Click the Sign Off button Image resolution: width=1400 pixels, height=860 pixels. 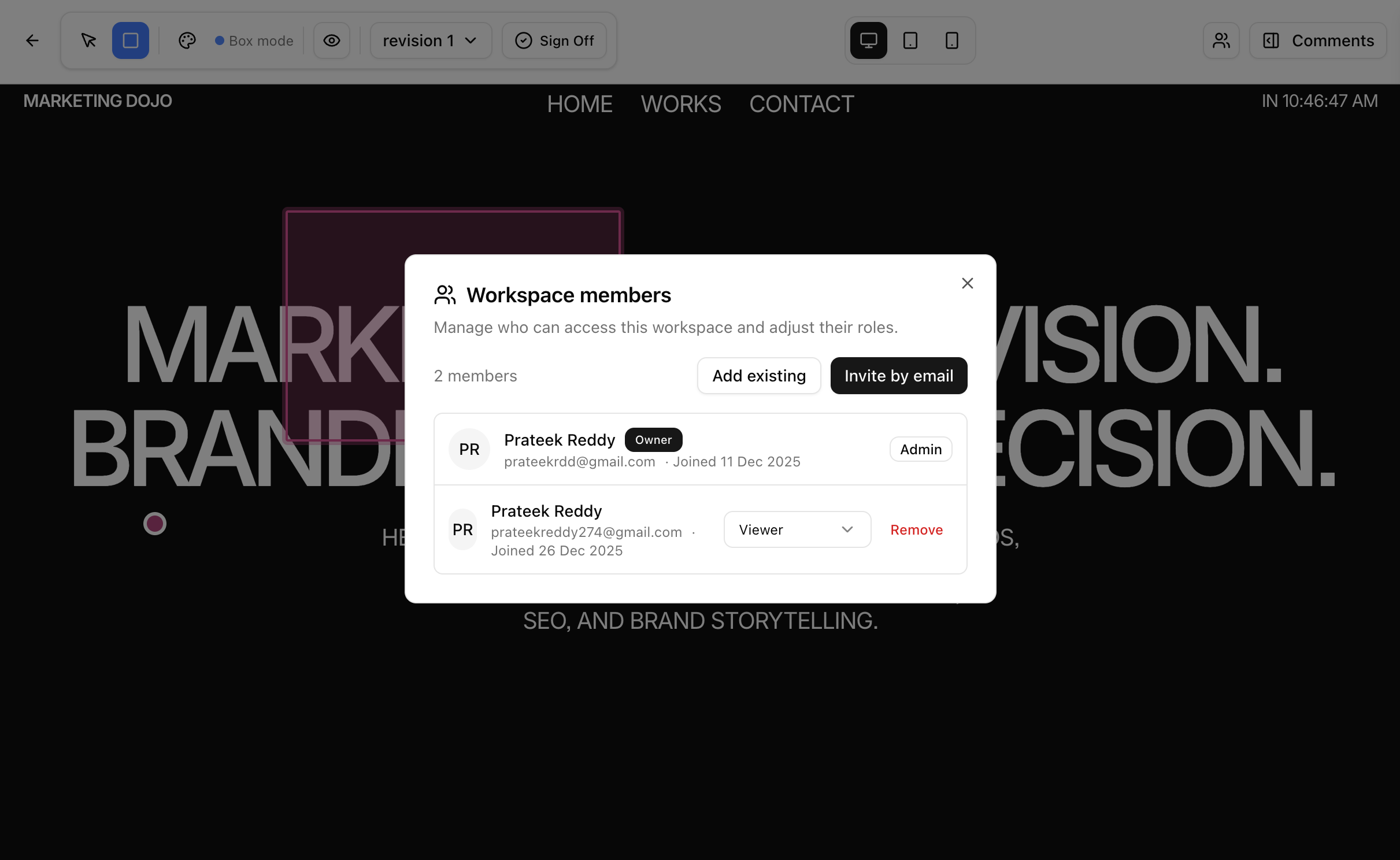pyautogui.click(x=554, y=40)
